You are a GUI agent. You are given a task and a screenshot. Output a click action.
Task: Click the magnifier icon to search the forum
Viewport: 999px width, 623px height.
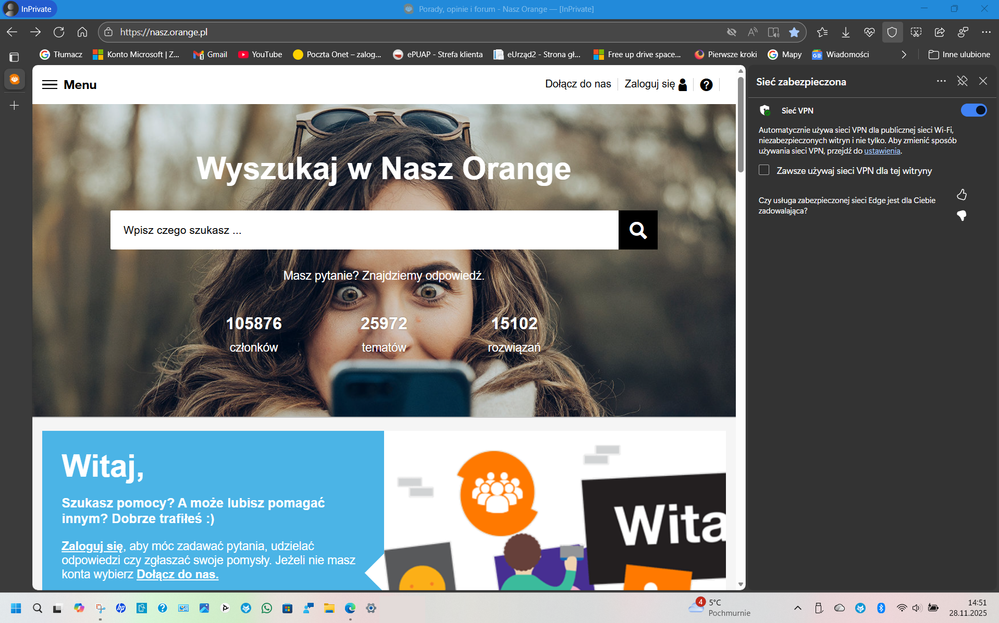point(638,230)
